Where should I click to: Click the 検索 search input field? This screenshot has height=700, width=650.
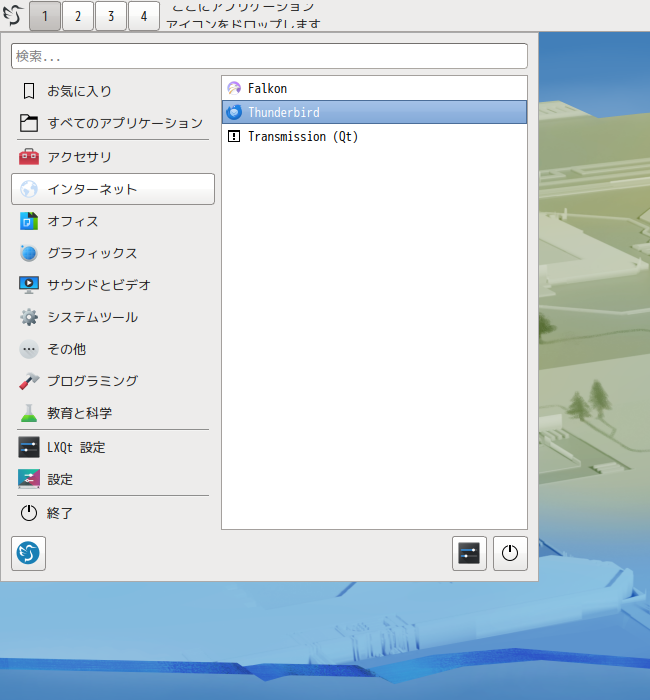tap(269, 56)
